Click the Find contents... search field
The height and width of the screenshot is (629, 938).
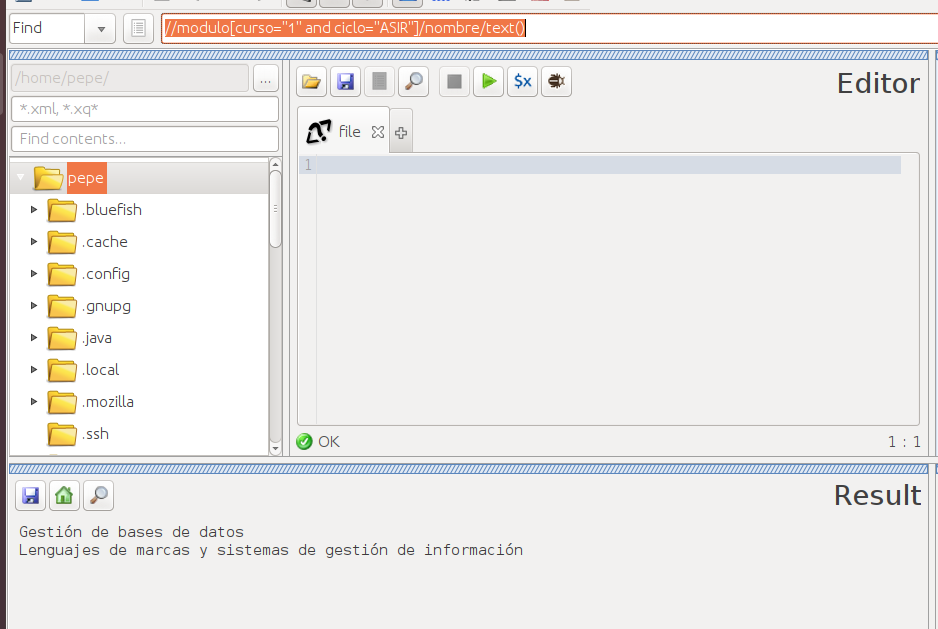[x=145, y=139]
